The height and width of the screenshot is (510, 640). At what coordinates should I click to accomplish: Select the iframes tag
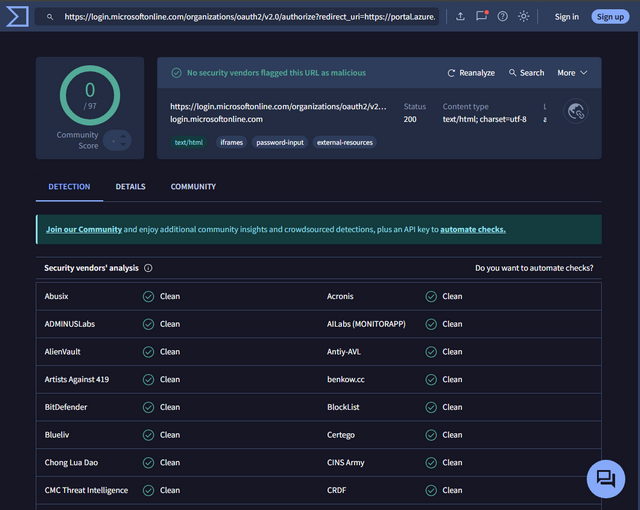231,142
